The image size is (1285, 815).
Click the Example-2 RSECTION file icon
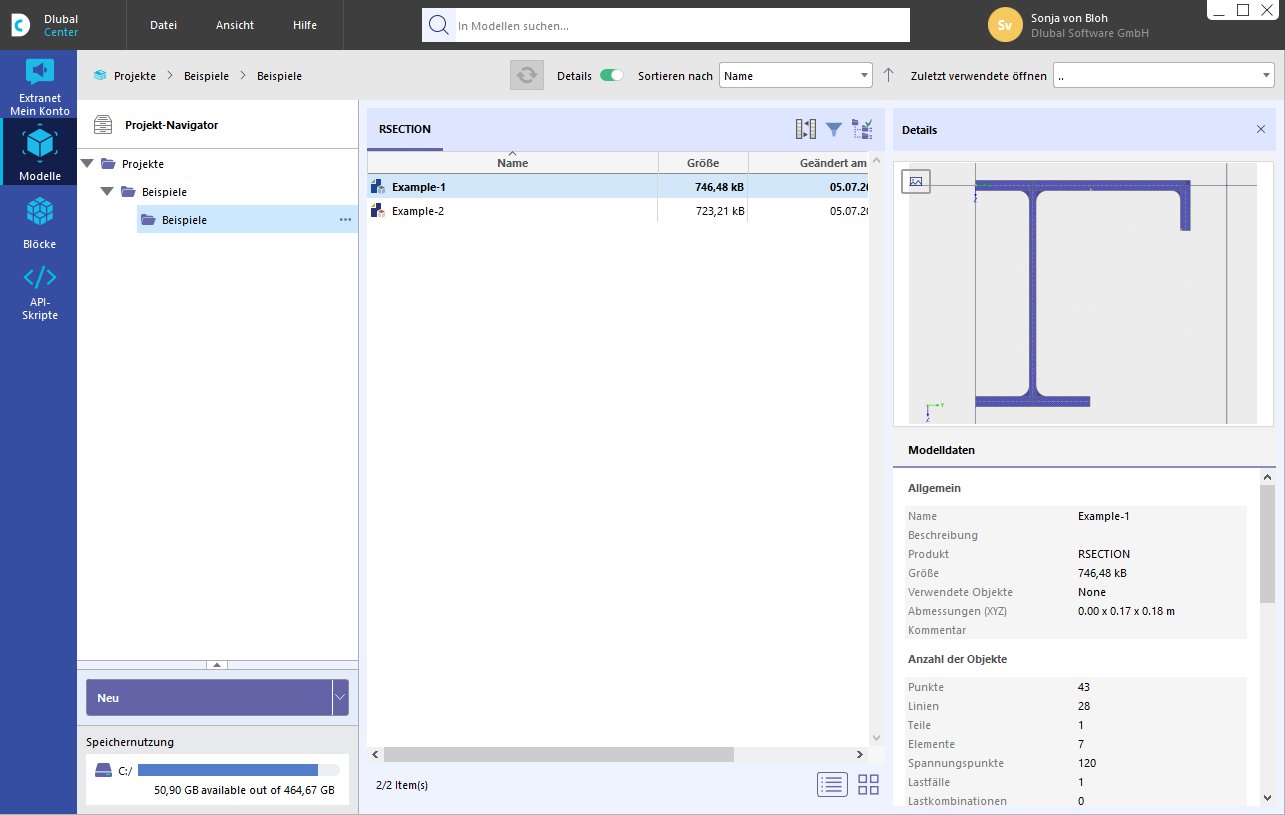pyautogui.click(x=378, y=211)
